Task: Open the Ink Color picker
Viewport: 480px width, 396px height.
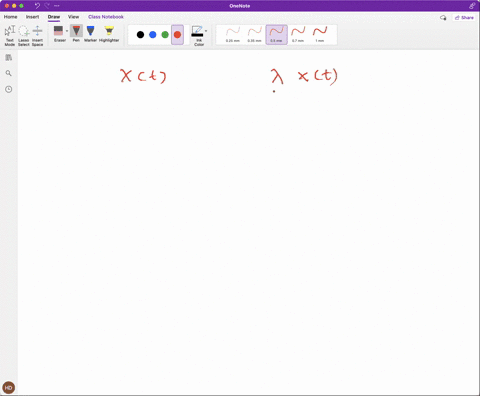Action: (x=197, y=35)
